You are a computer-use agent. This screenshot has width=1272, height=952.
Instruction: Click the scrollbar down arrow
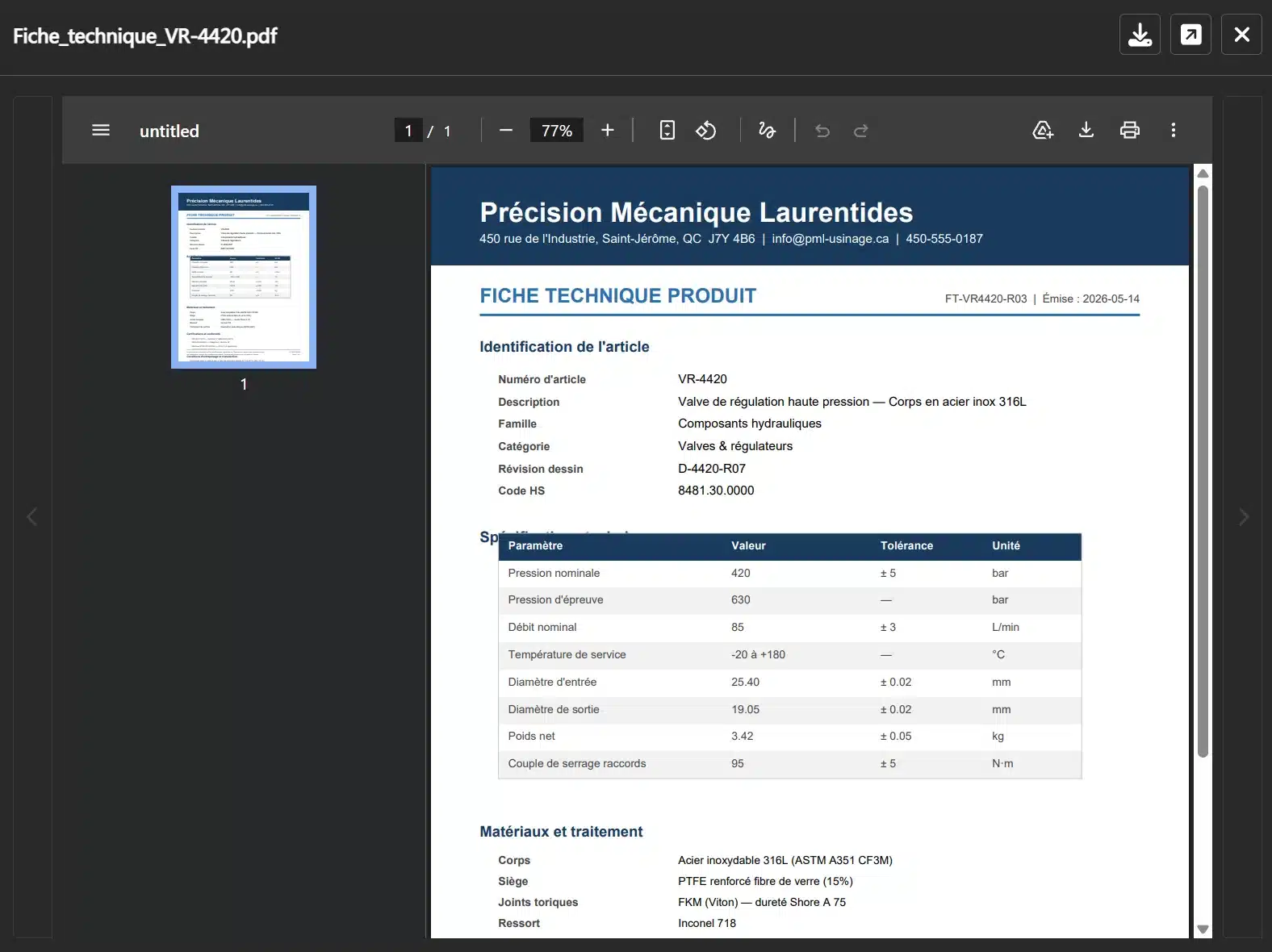(x=1203, y=929)
